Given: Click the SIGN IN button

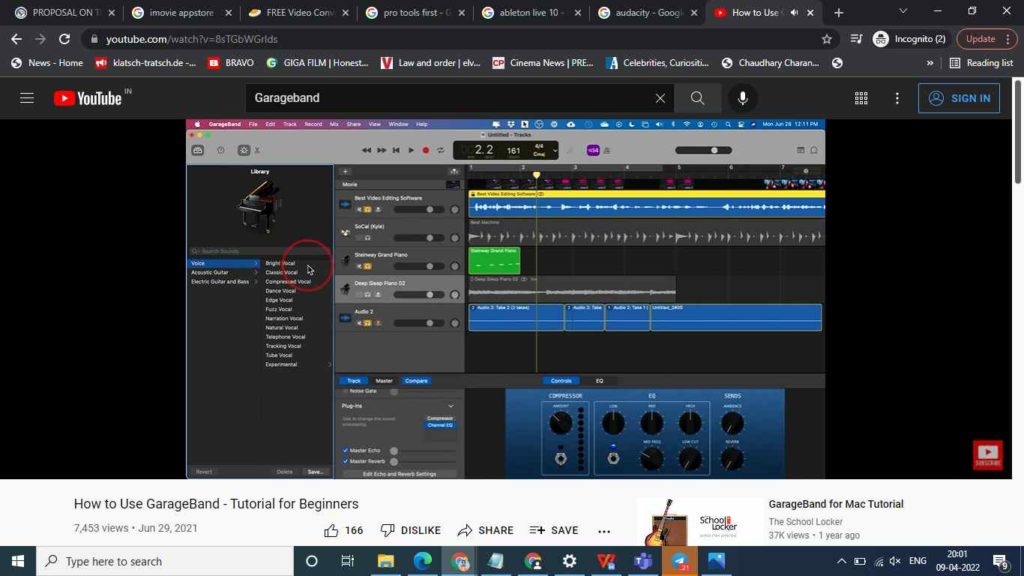Looking at the screenshot, I should coord(959,98).
